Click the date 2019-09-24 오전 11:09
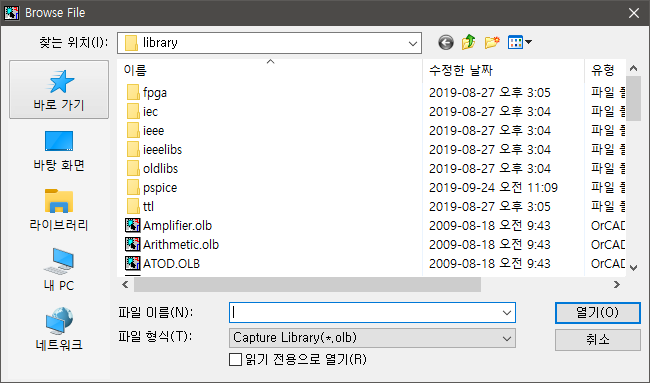This screenshot has width=650, height=383. (493, 188)
